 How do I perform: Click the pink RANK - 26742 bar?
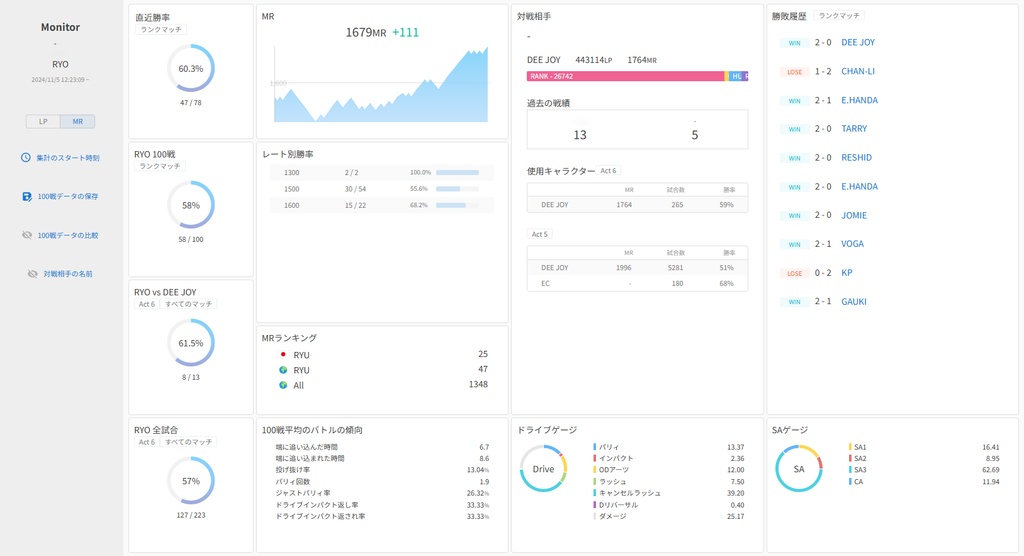pyautogui.click(x=626, y=76)
